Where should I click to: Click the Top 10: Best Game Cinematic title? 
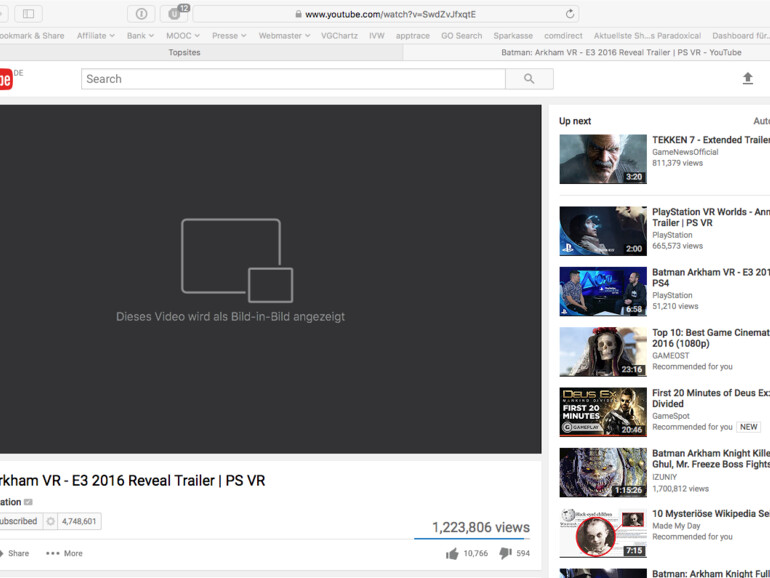(711, 338)
